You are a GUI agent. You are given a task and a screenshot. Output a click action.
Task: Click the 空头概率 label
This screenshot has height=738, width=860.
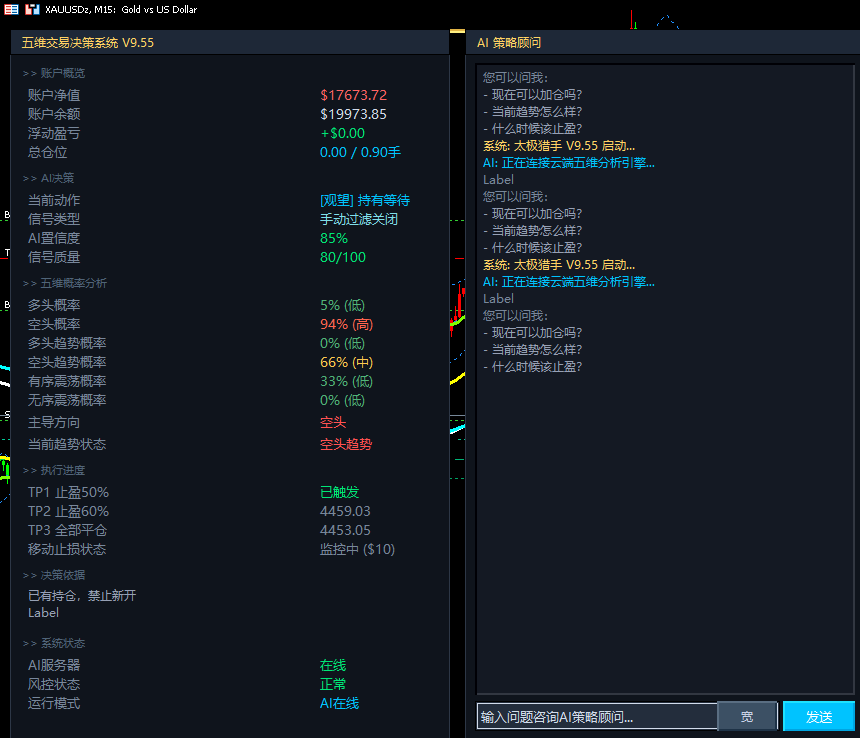(x=54, y=324)
